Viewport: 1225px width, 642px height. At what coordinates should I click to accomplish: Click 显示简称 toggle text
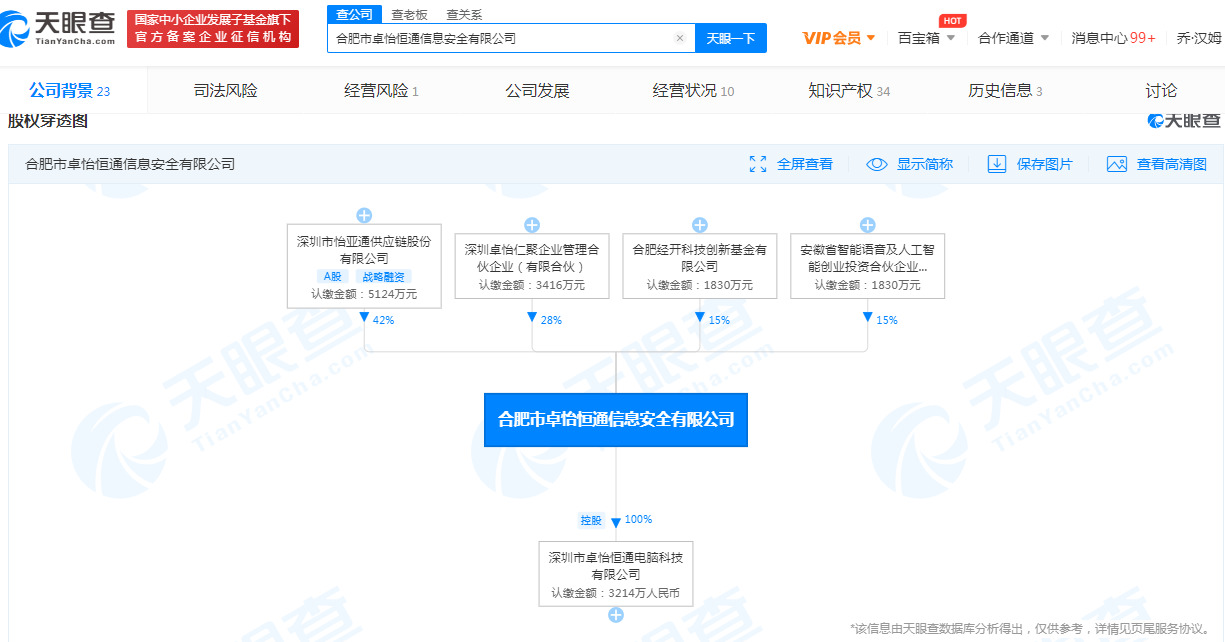click(925, 164)
